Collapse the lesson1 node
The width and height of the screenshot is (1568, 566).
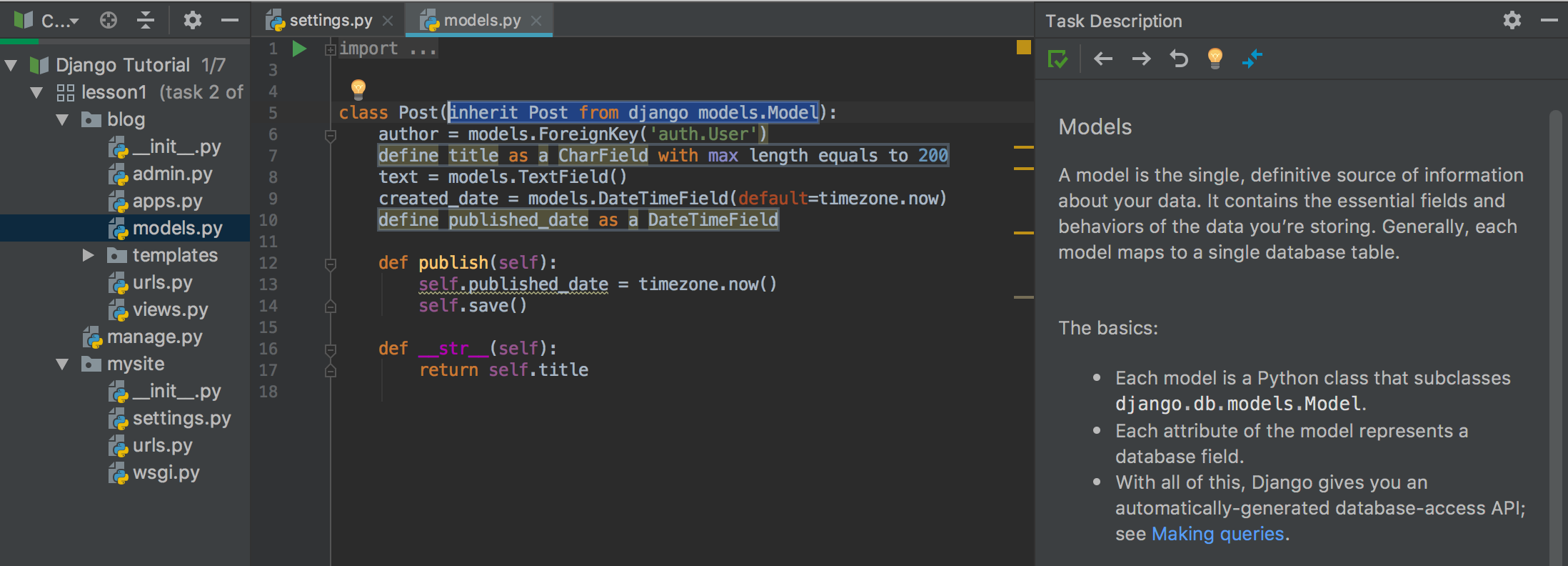click(36, 93)
